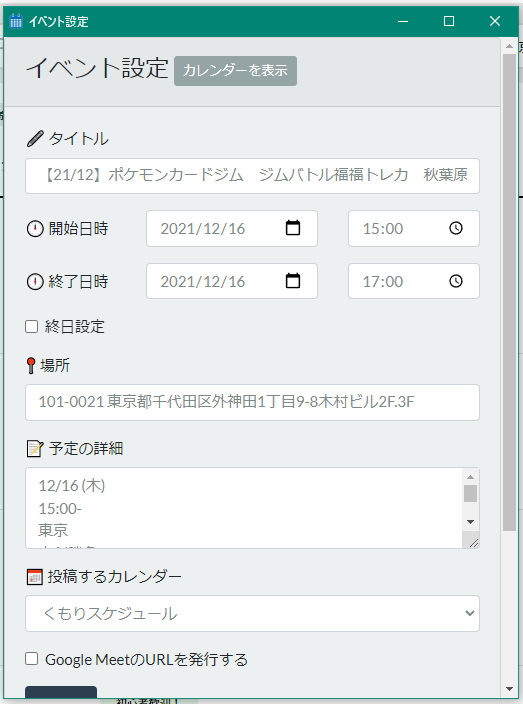Click the end date field 2021/12/16
Viewport: 523px width, 704px height.
tap(232, 282)
